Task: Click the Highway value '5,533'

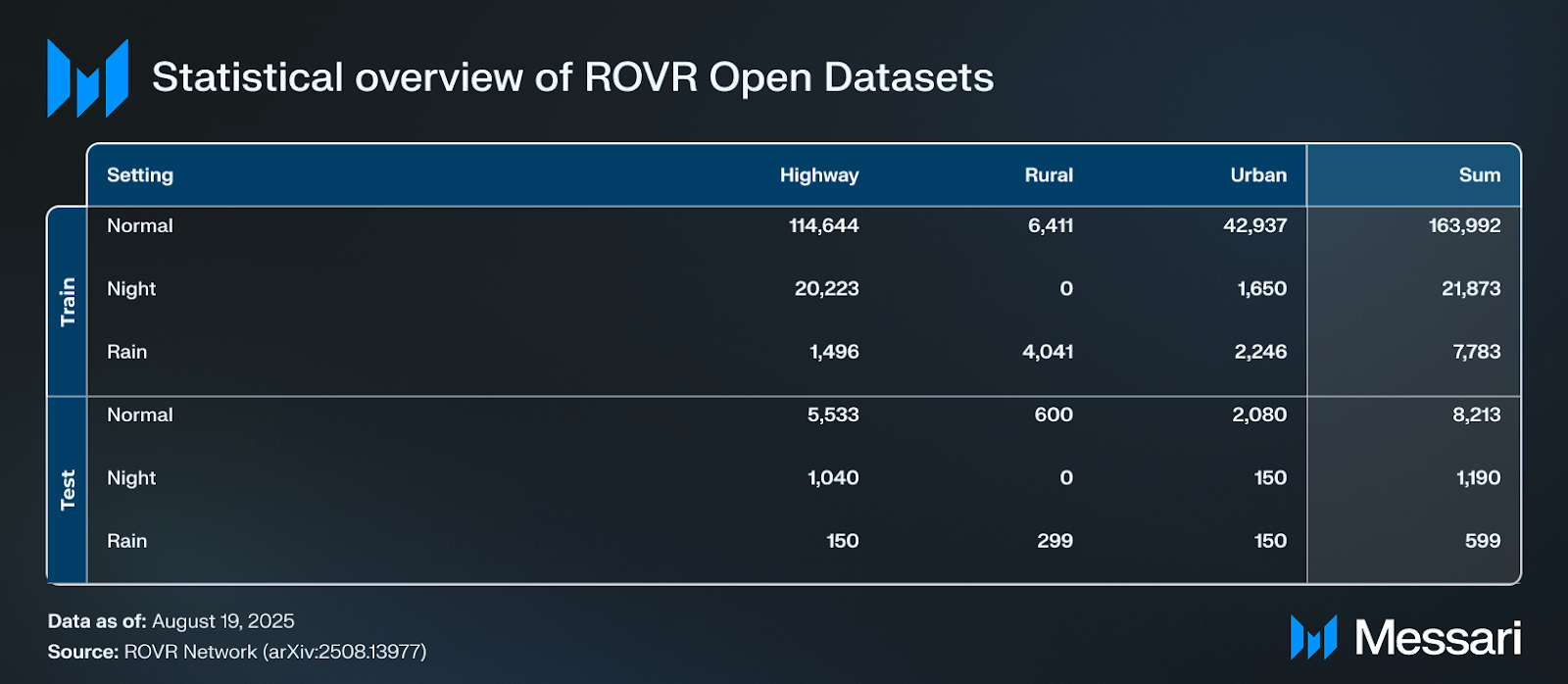Action: (x=833, y=415)
